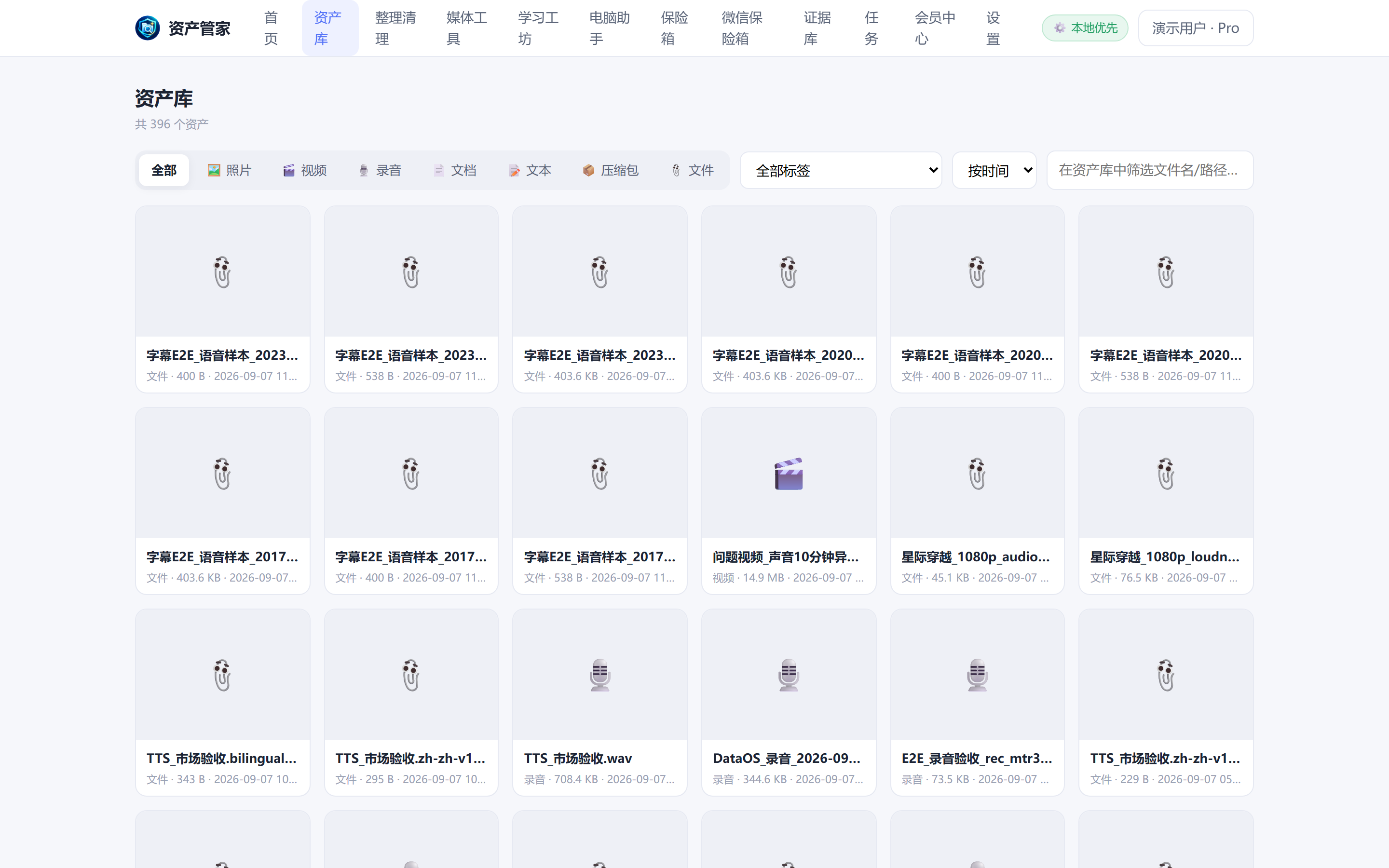Open 媒体工具 in top navigation
Image resolution: width=1389 pixels, height=868 pixels.
(x=467, y=28)
